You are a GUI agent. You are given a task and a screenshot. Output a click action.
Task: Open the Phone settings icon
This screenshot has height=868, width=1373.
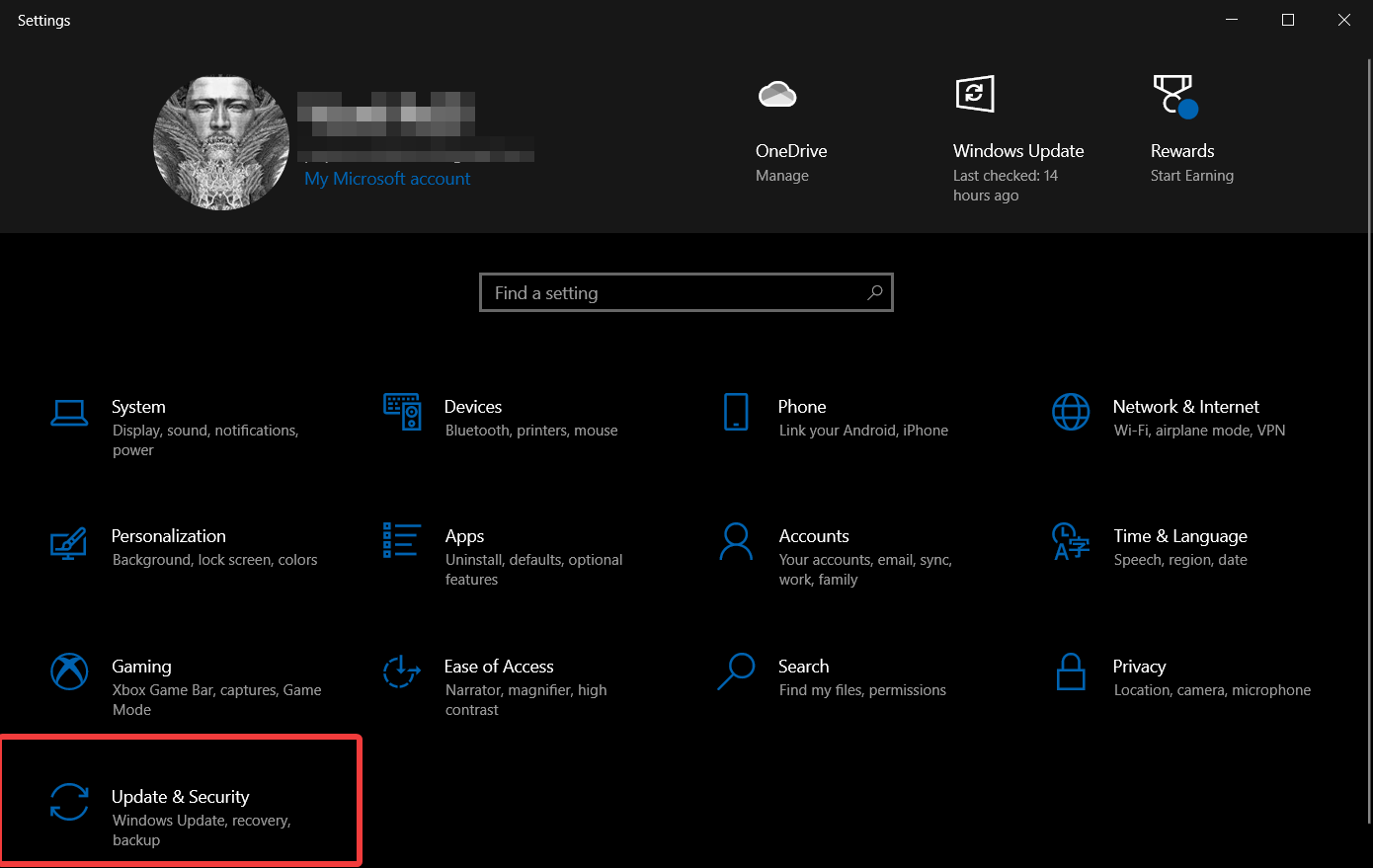pos(736,412)
